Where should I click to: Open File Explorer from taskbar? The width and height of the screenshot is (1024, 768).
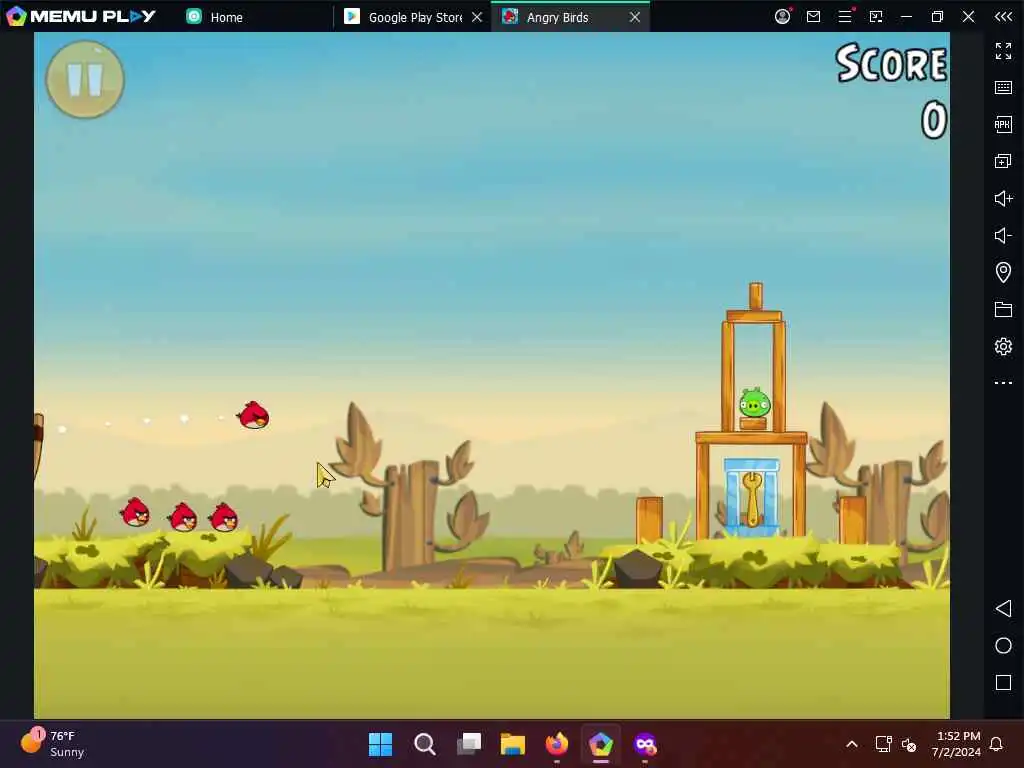point(513,744)
